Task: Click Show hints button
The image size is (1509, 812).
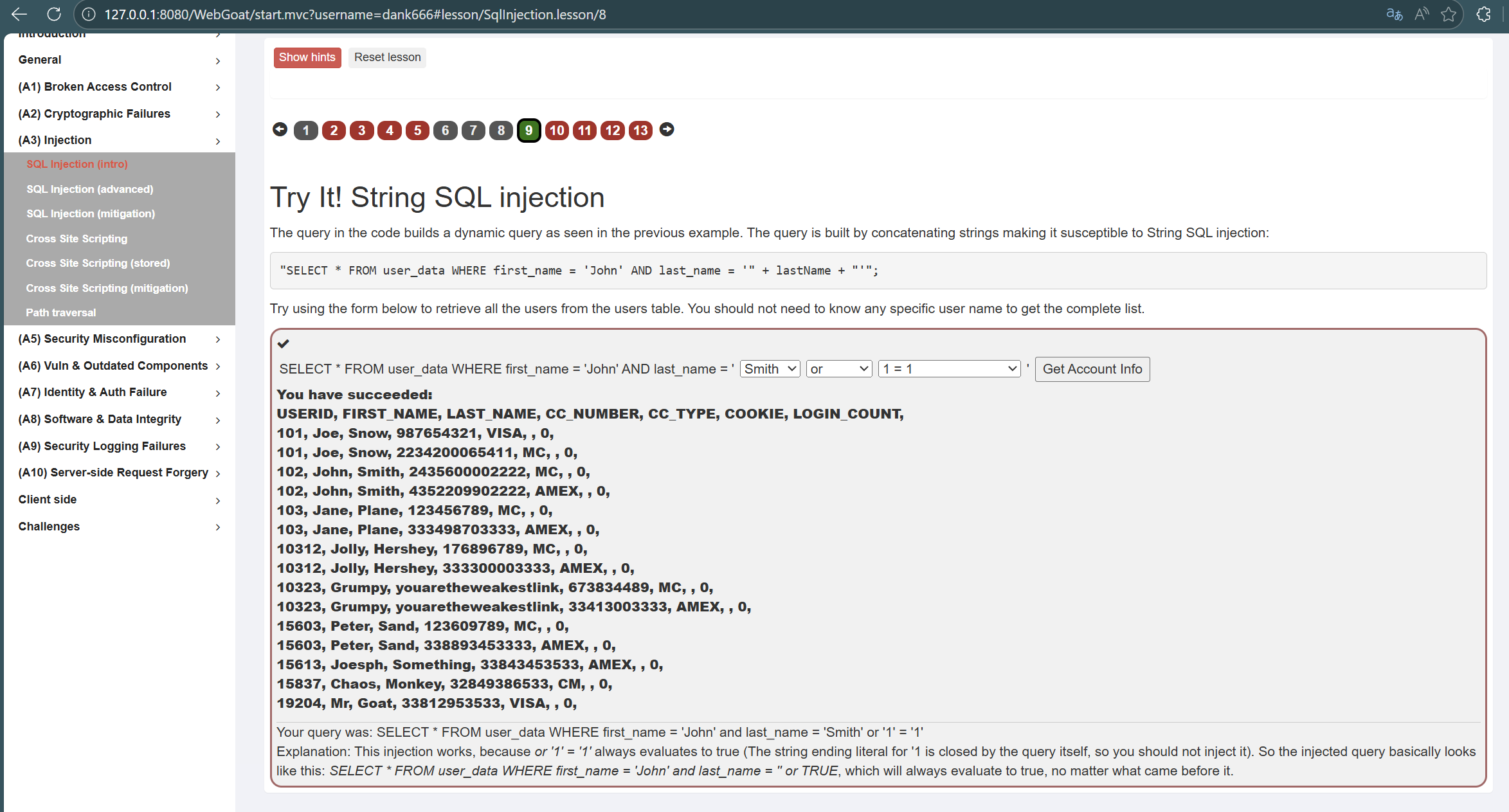Action: click(307, 57)
